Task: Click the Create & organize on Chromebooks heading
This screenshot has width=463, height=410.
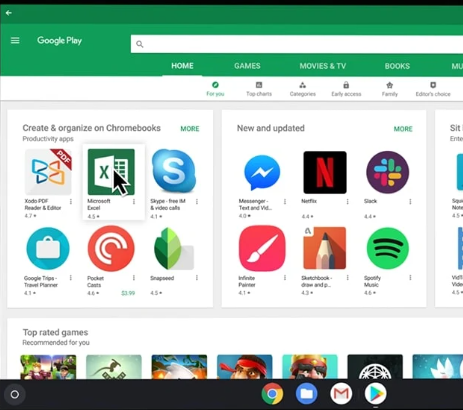Action: coord(91,128)
